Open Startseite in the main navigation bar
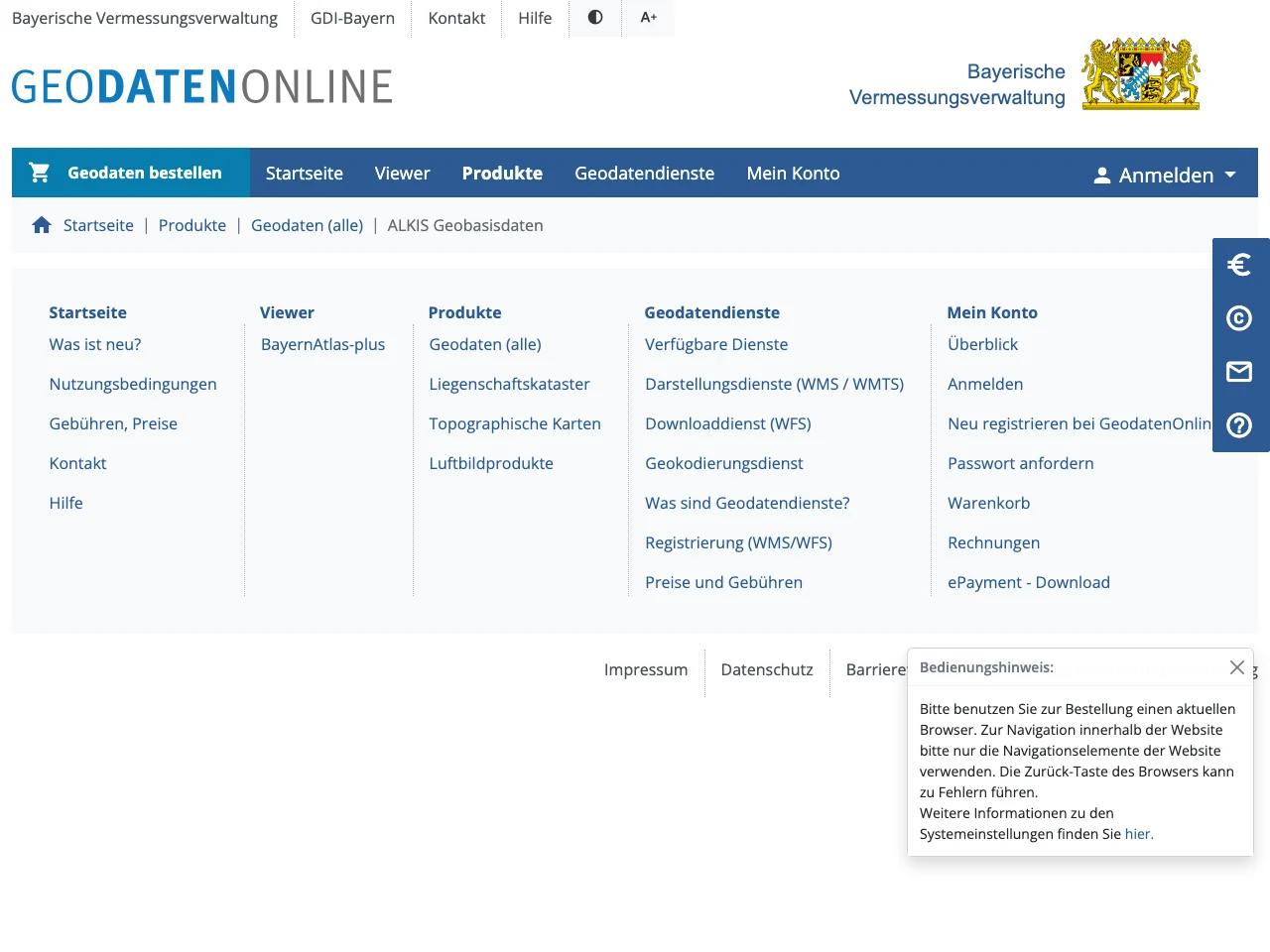This screenshot has height=952, width=1270. click(305, 174)
